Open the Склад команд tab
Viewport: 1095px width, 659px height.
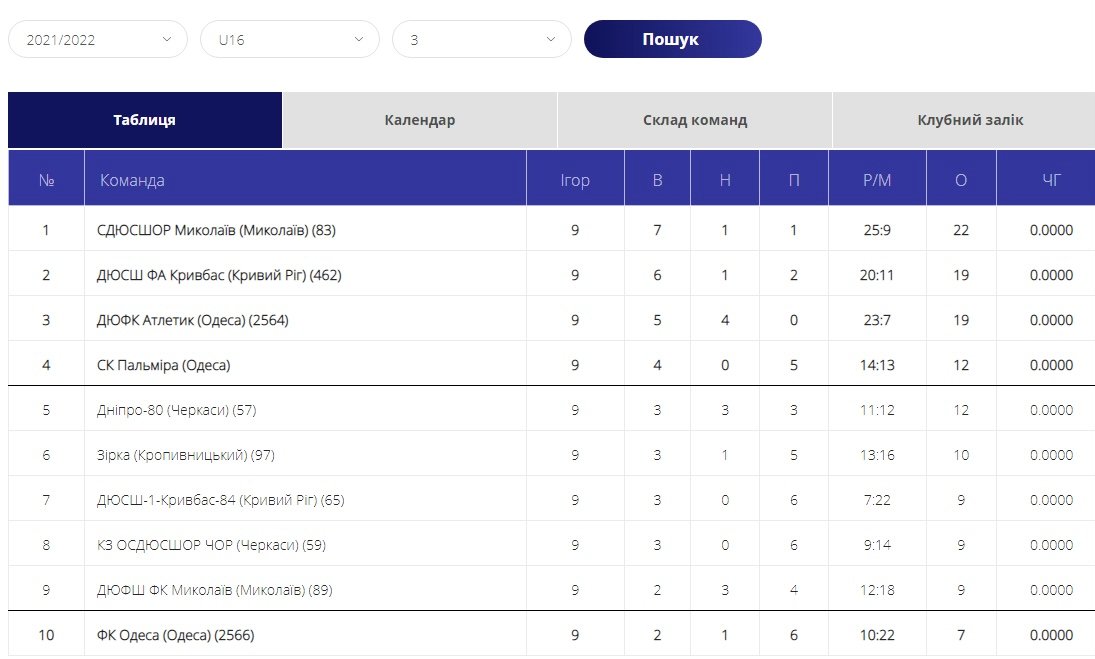694,120
